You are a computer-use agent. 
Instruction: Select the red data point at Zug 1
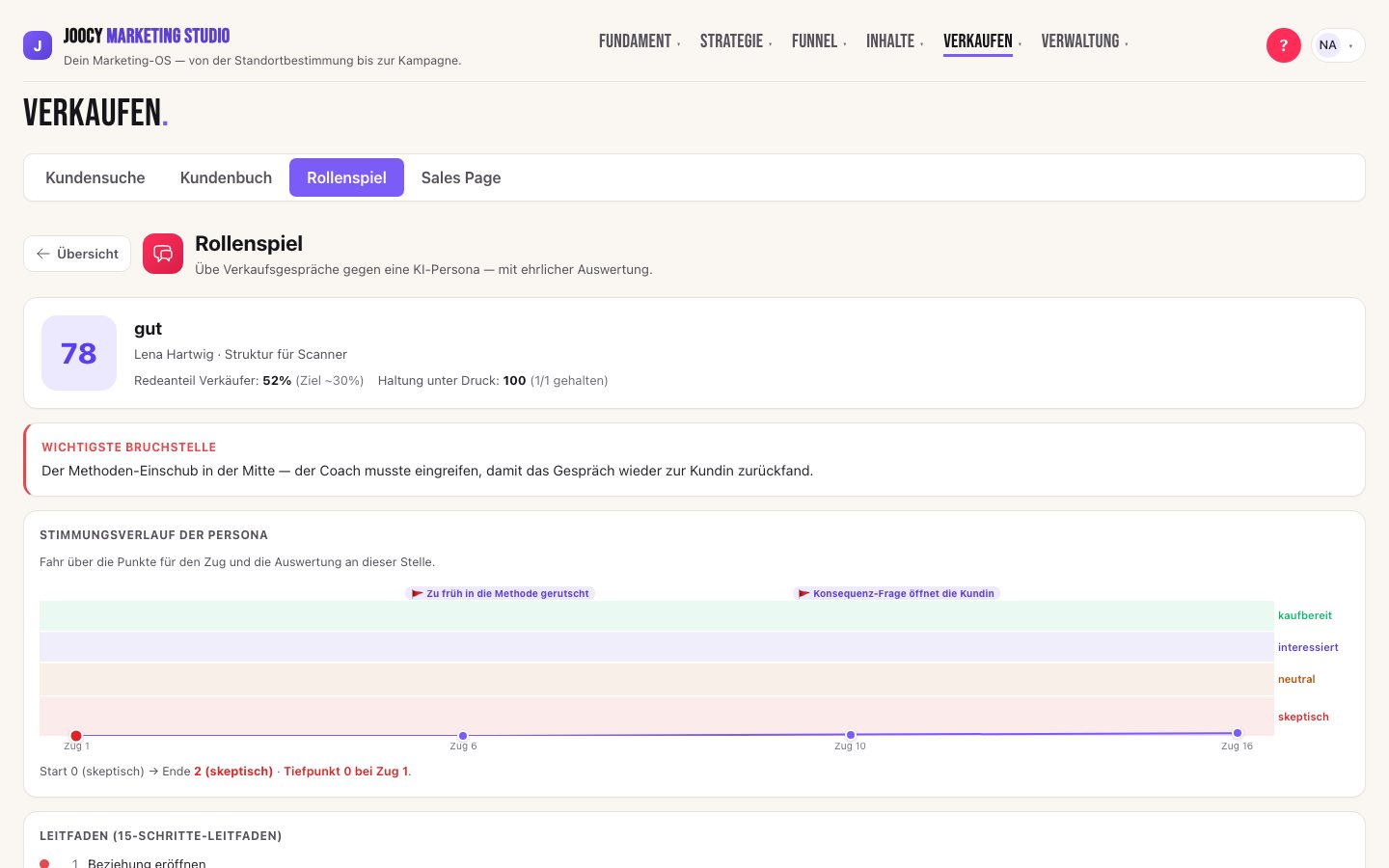coord(76,736)
